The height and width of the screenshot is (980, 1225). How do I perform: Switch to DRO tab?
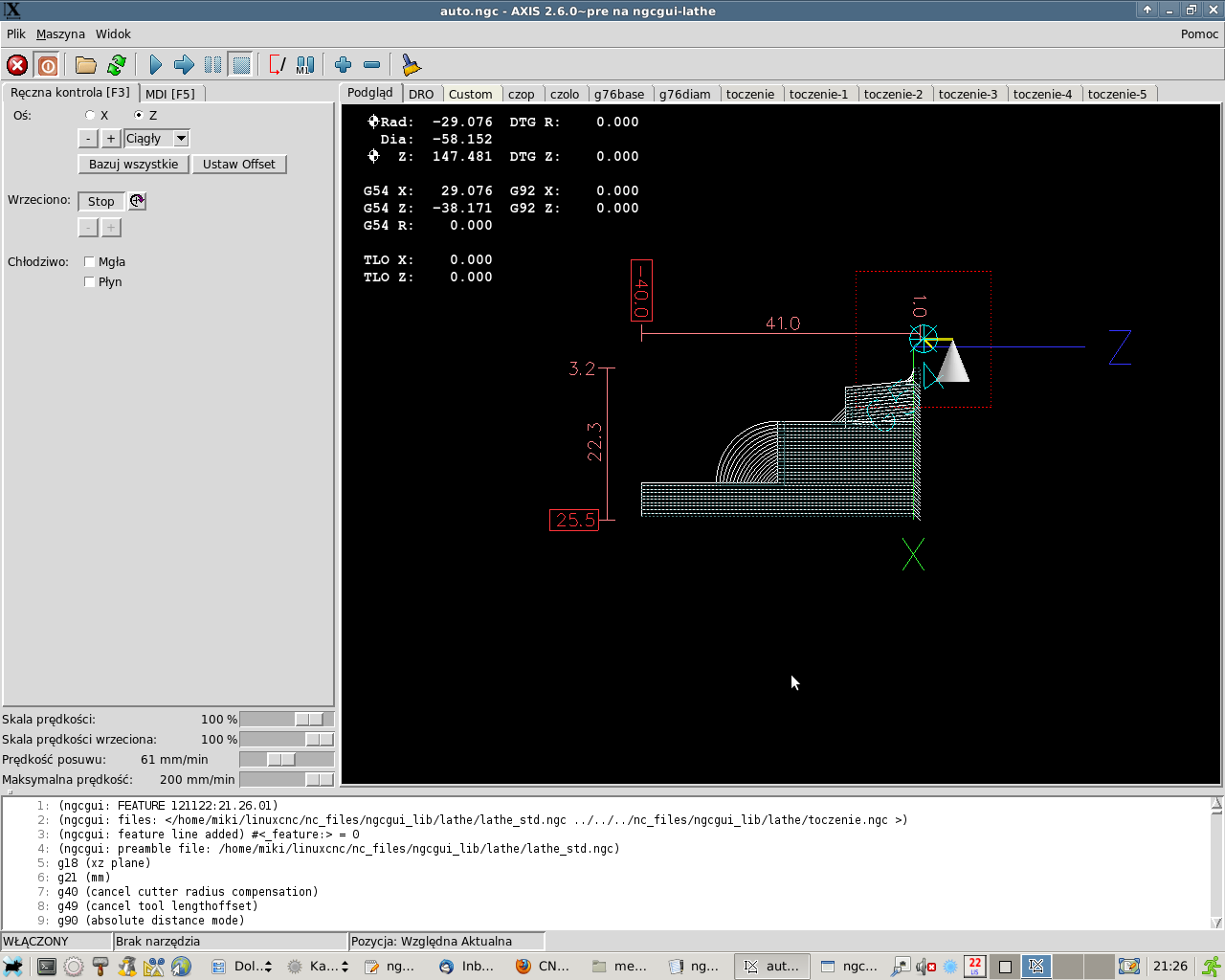(421, 94)
